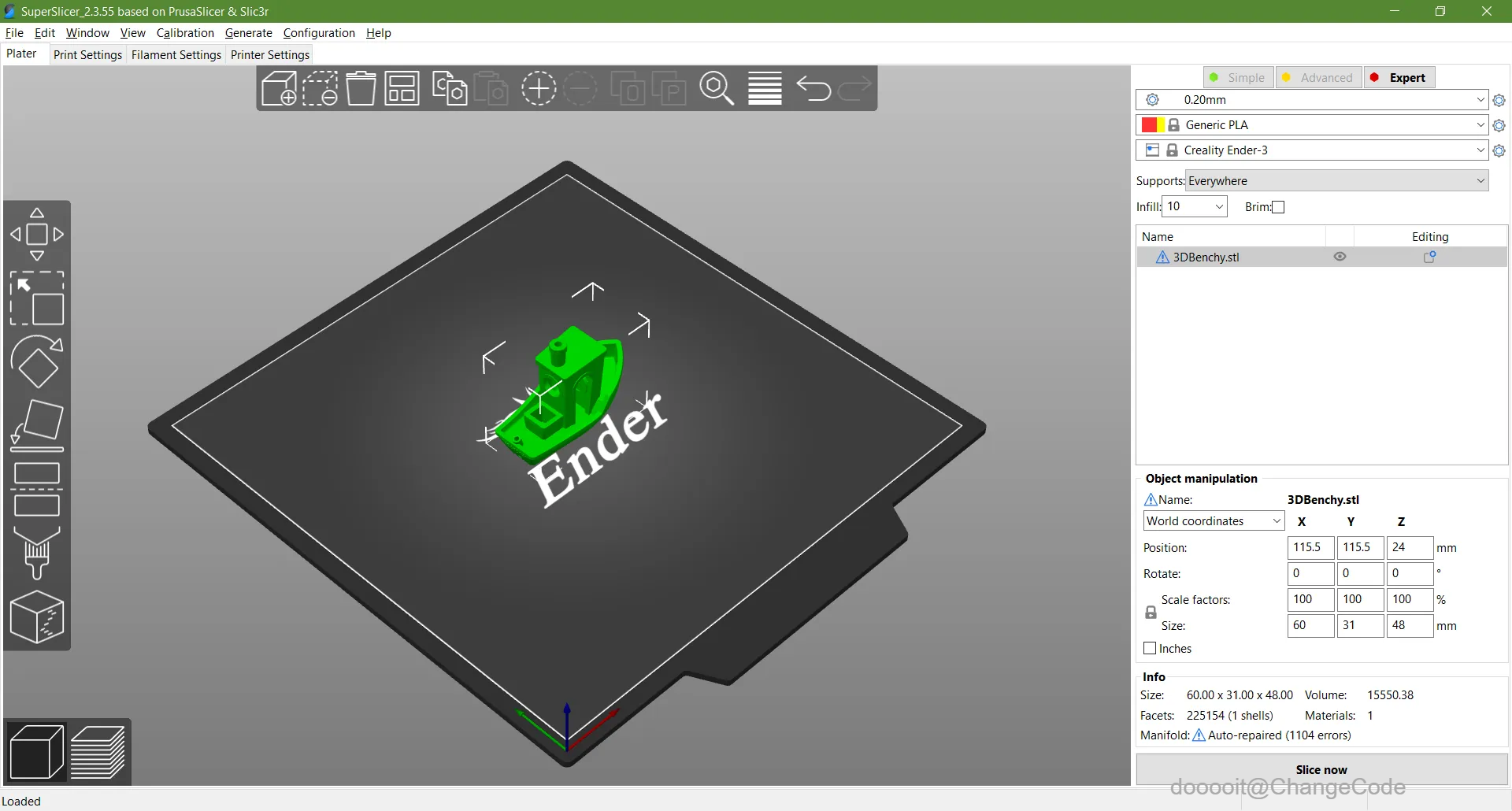Open the Configuration menu

tap(319, 33)
